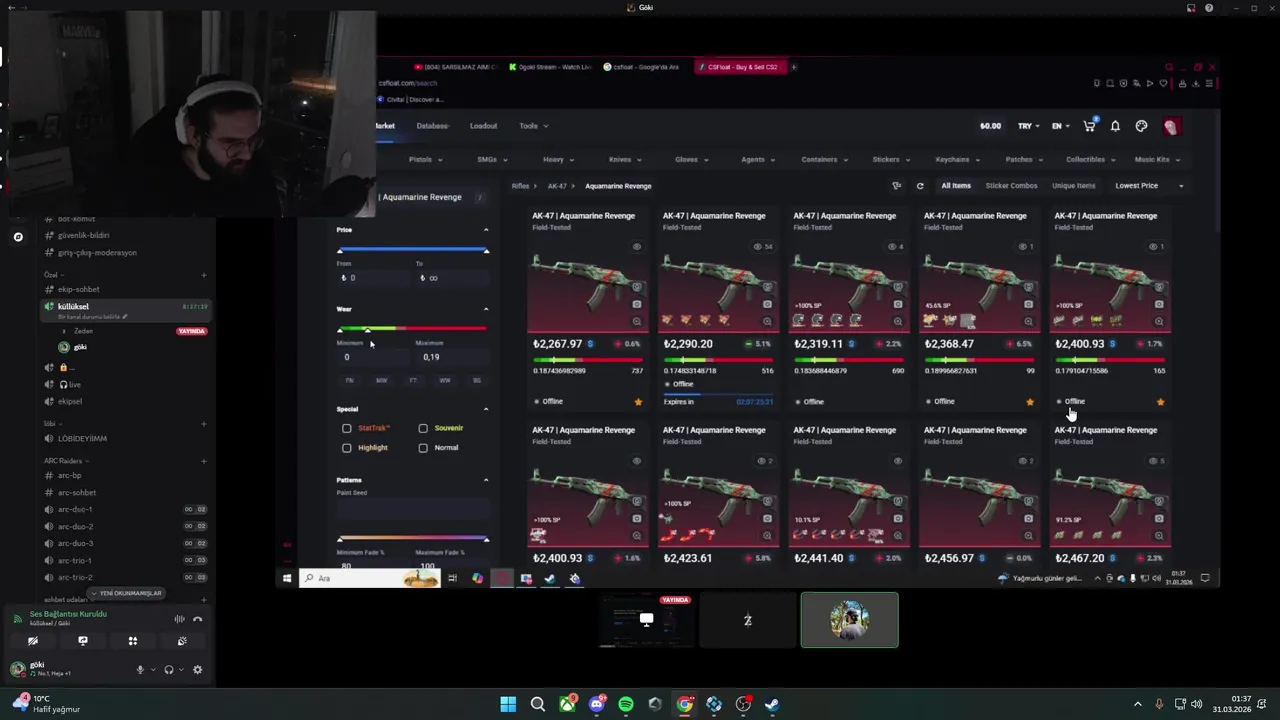The width and height of the screenshot is (1280, 720).
Task: Share your screen from Discord voice panel
Action: click(x=83, y=641)
